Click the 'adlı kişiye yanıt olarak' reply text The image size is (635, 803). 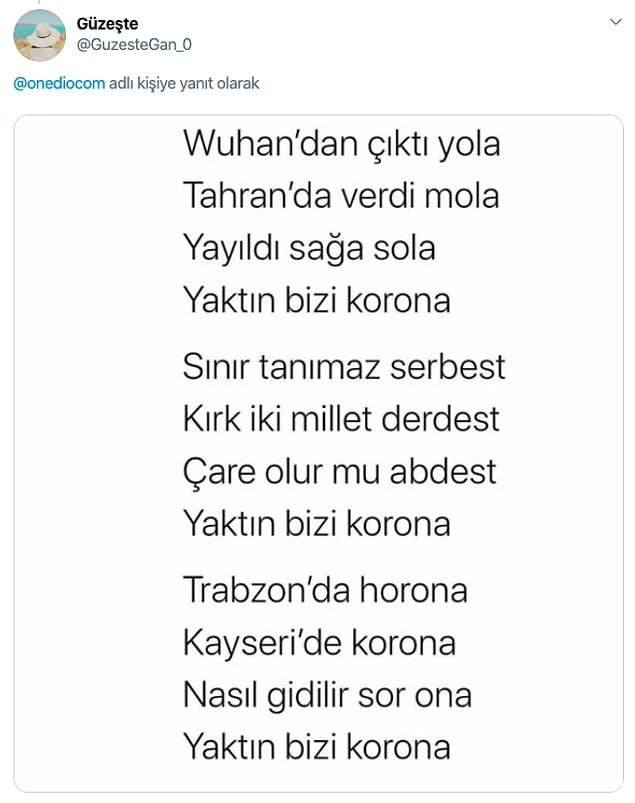coord(184,83)
